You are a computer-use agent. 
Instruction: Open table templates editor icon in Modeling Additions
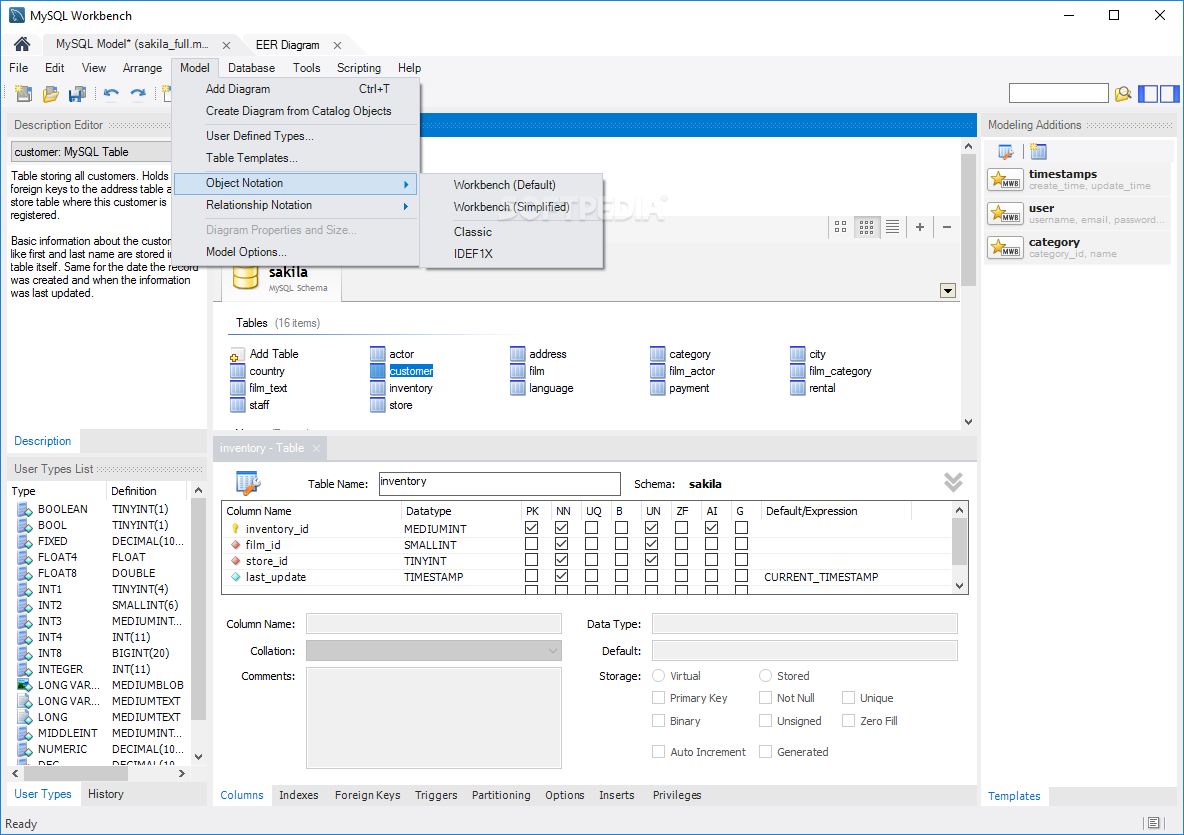1006,152
